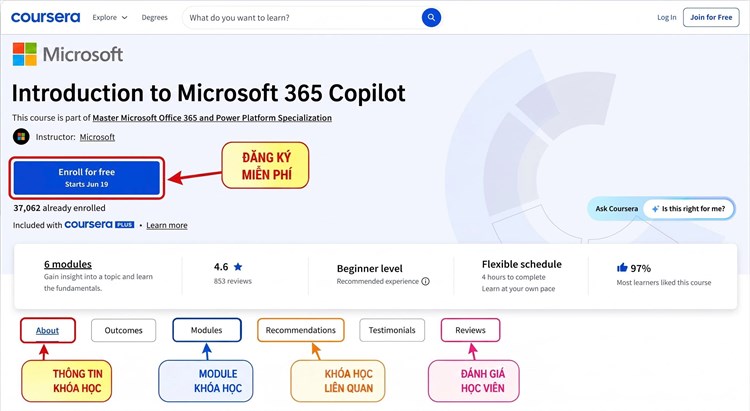Click the blue search magnifier icon
750x411 pixels.
(431, 18)
